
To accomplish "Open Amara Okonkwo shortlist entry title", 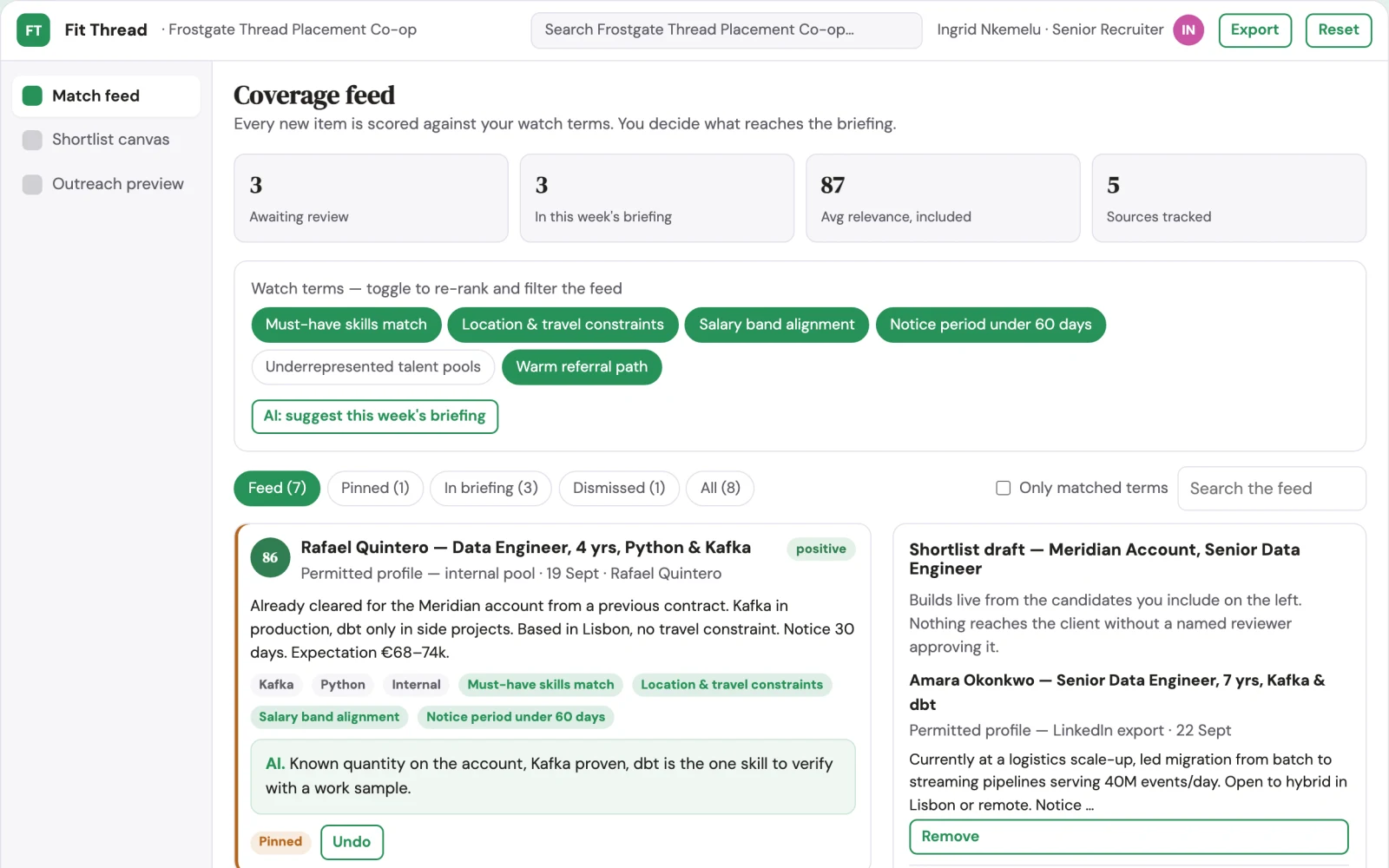I will click(x=1117, y=693).
